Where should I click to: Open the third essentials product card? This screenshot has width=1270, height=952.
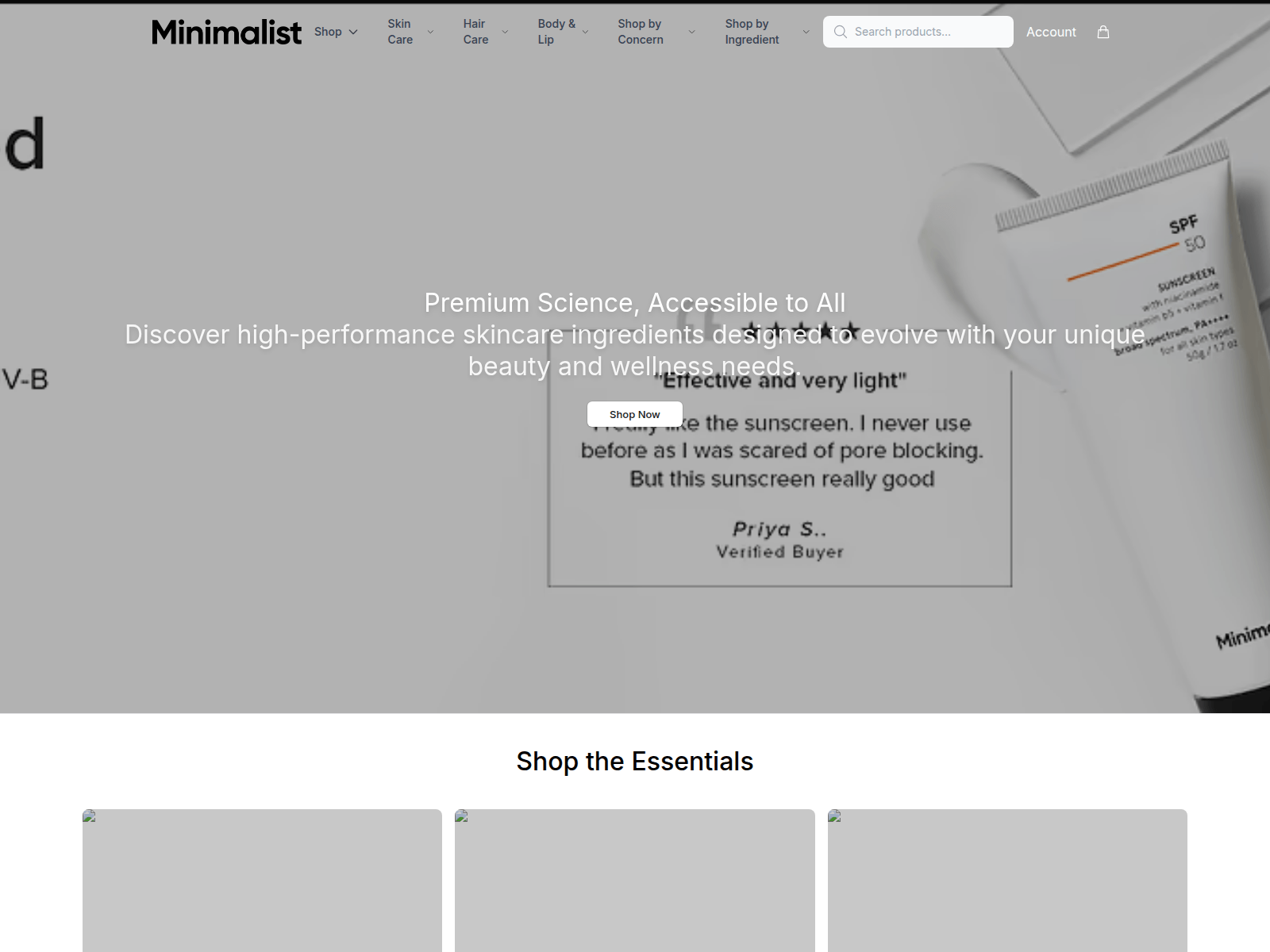[1007, 881]
